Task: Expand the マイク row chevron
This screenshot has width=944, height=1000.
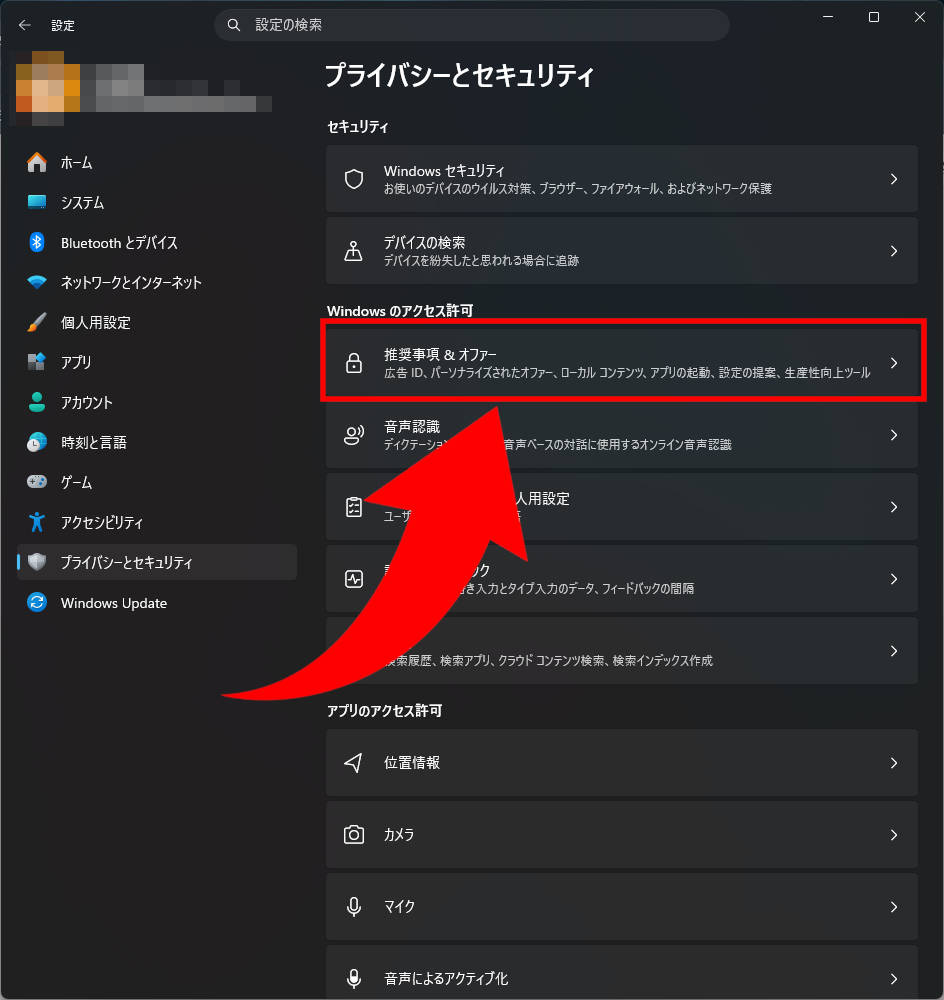Action: 894,906
